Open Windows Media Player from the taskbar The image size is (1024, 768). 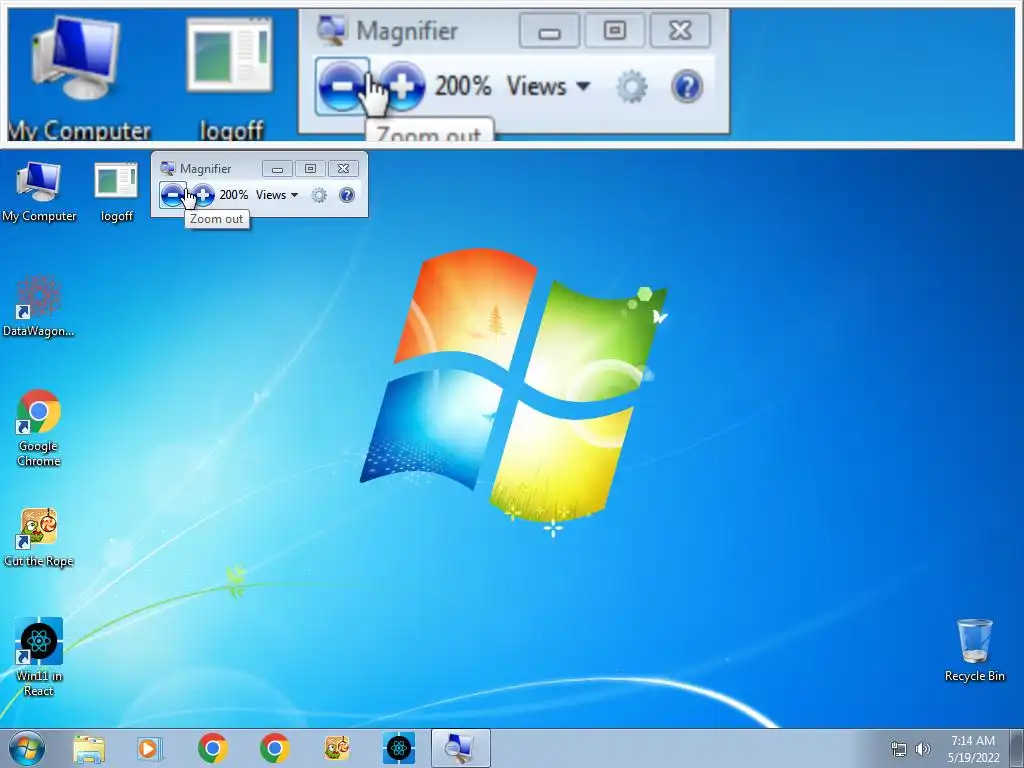(x=150, y=748)
